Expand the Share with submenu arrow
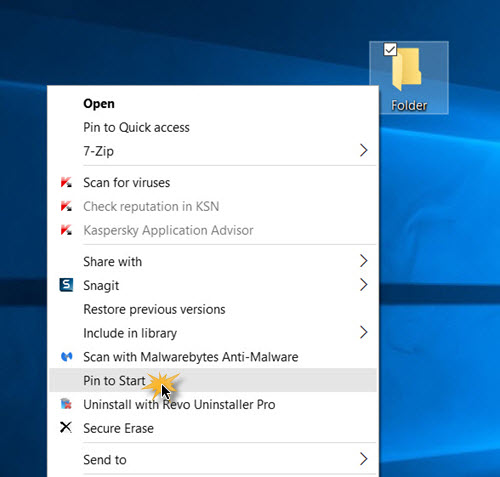This screenshot has width=500, height=477. click(364, 261)
